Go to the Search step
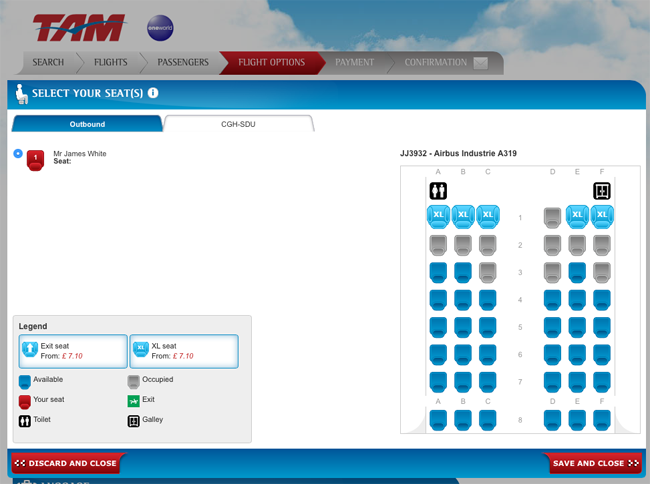Screen dimensions: 650x484 point(48,62)
